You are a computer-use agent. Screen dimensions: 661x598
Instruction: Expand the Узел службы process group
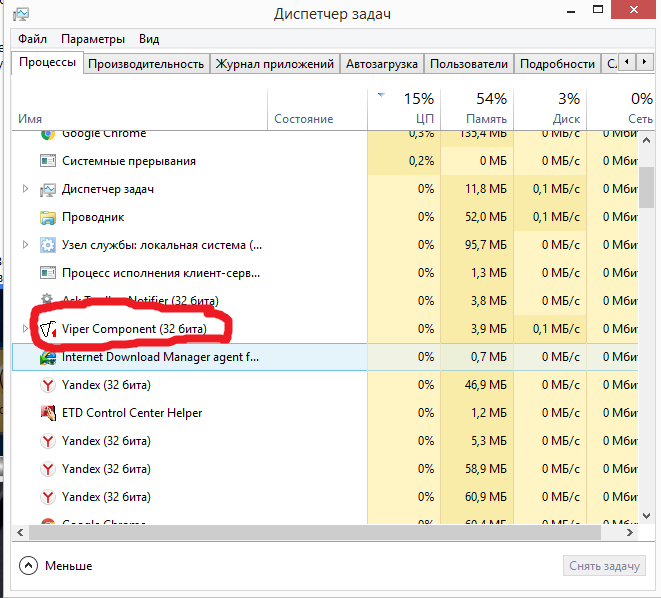25,245
